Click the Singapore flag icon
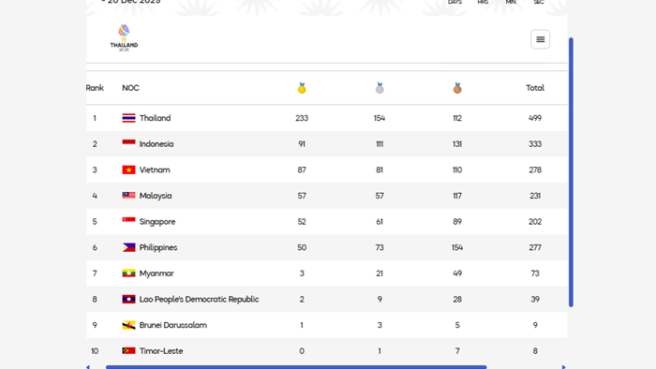This screenshot has width=656, height=369. [x=129, y=221]
